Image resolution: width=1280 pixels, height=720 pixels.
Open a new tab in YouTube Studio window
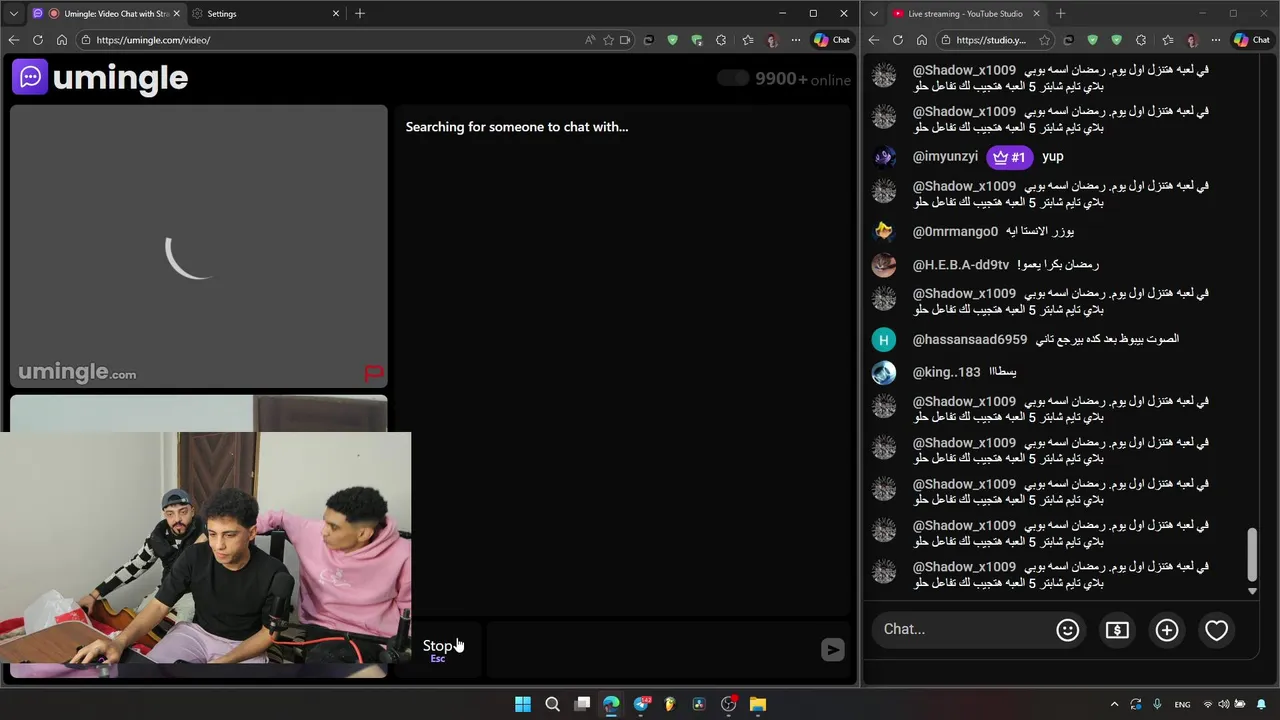1060,14
